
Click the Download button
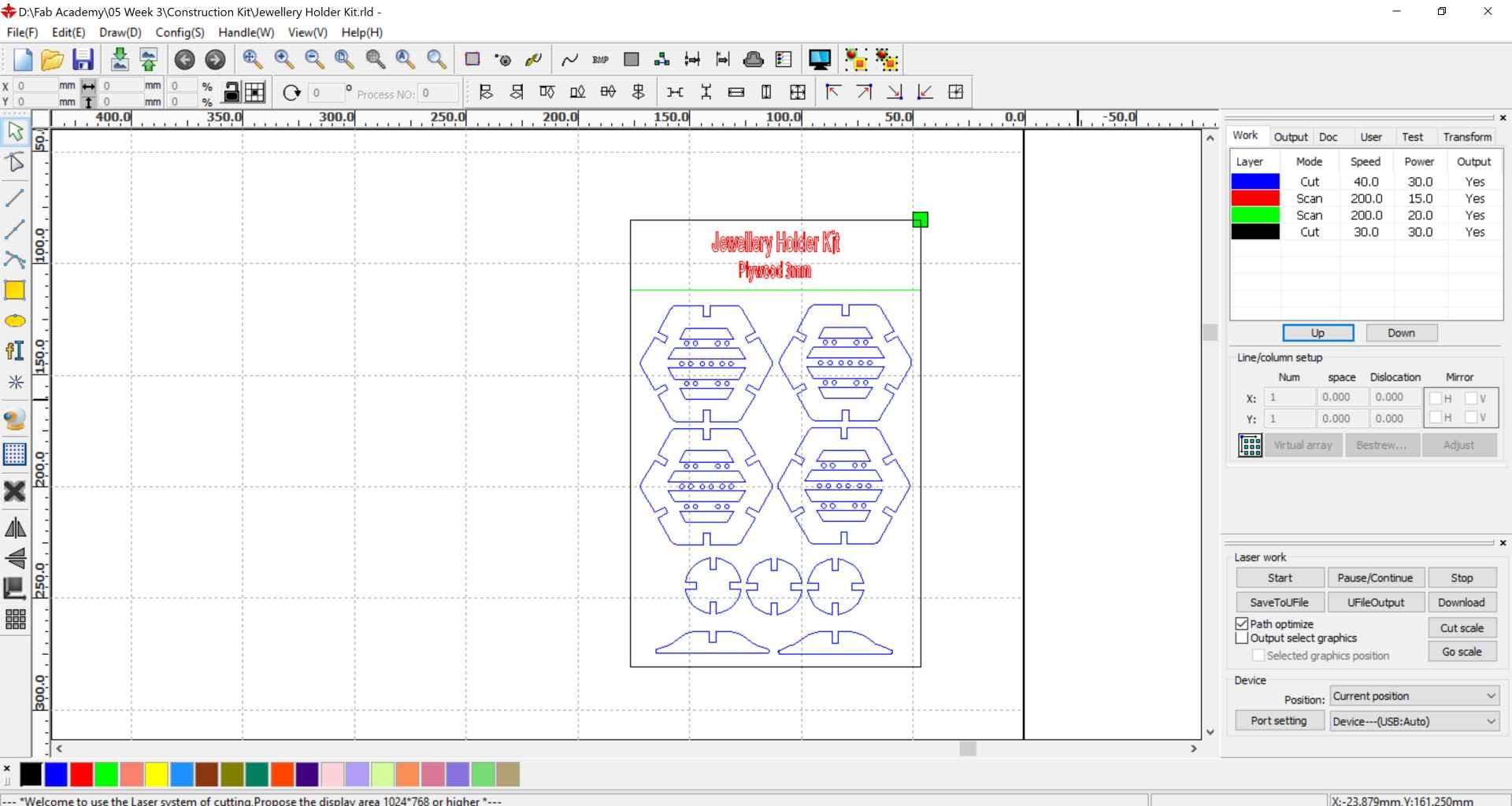click(x=1461, y=602)
